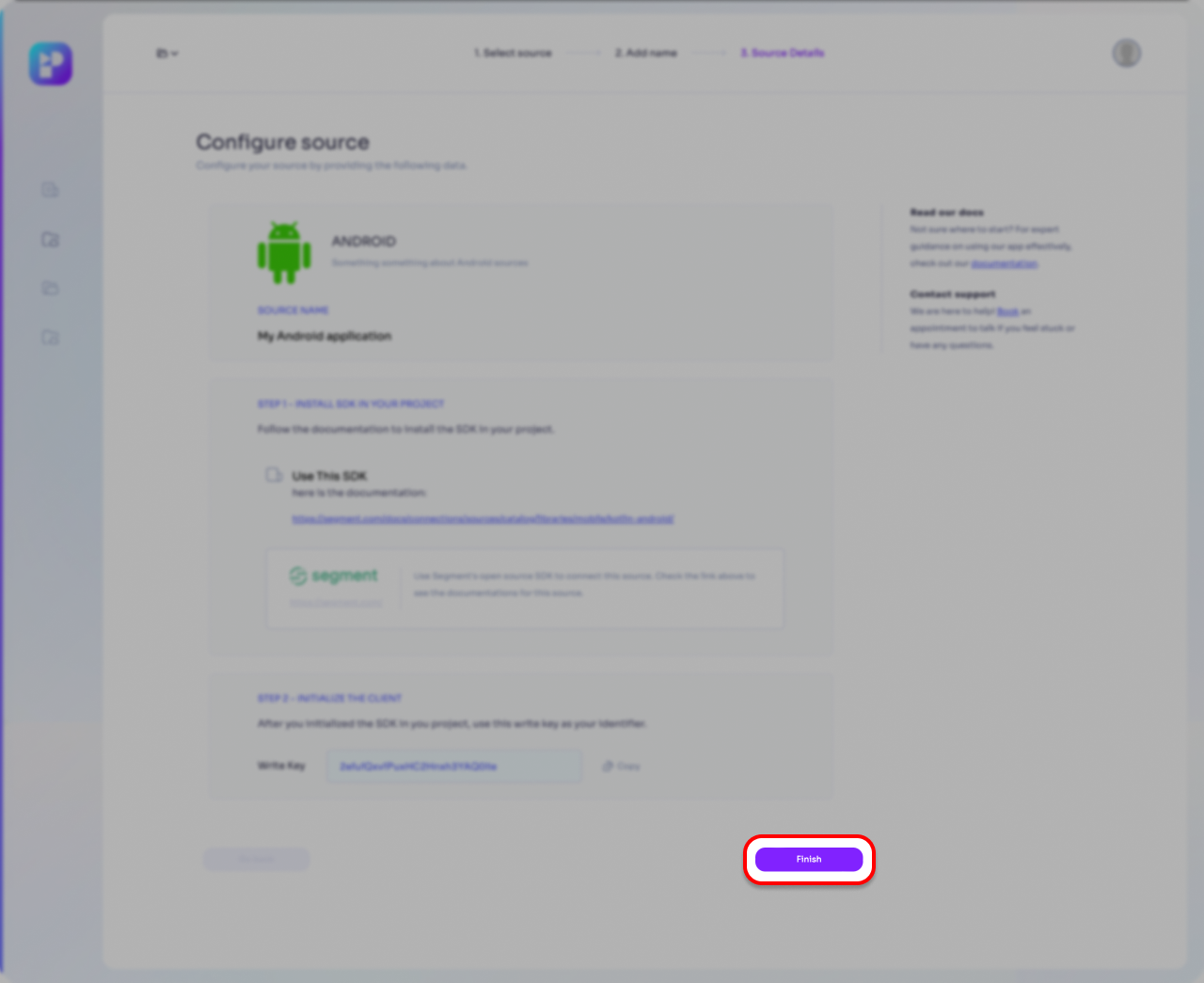Open the third sidebar folder icon
Image resolution: width=1204 pixels, height=983 pixels.
(x=51, y=288)
